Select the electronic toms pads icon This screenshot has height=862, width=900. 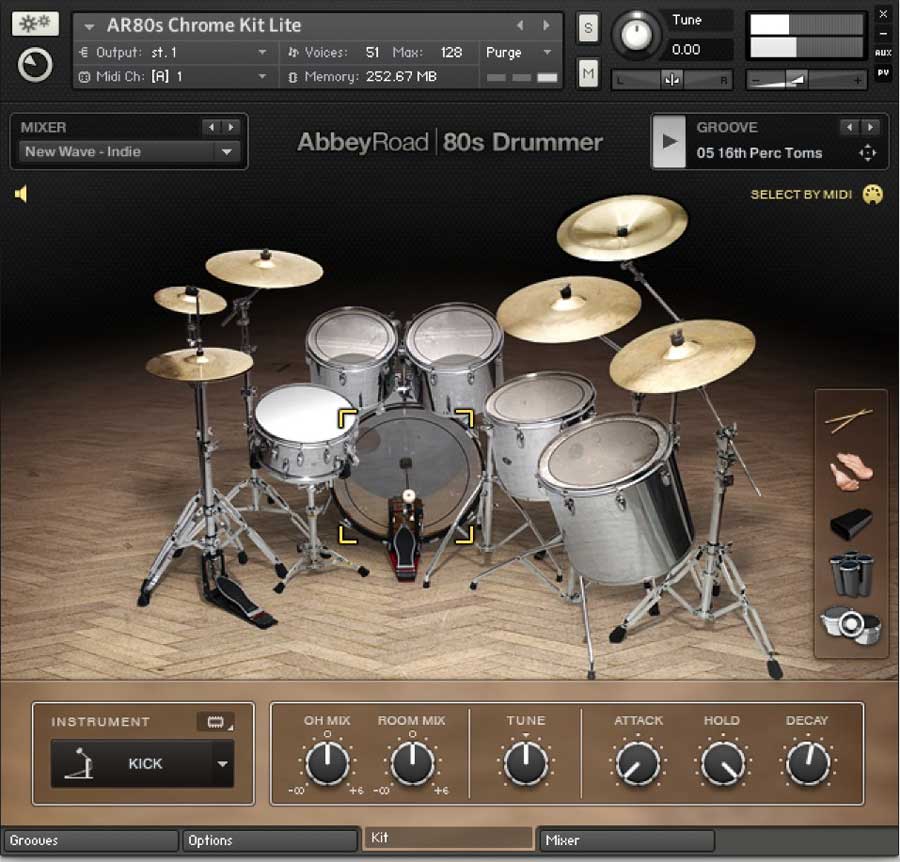852,574
